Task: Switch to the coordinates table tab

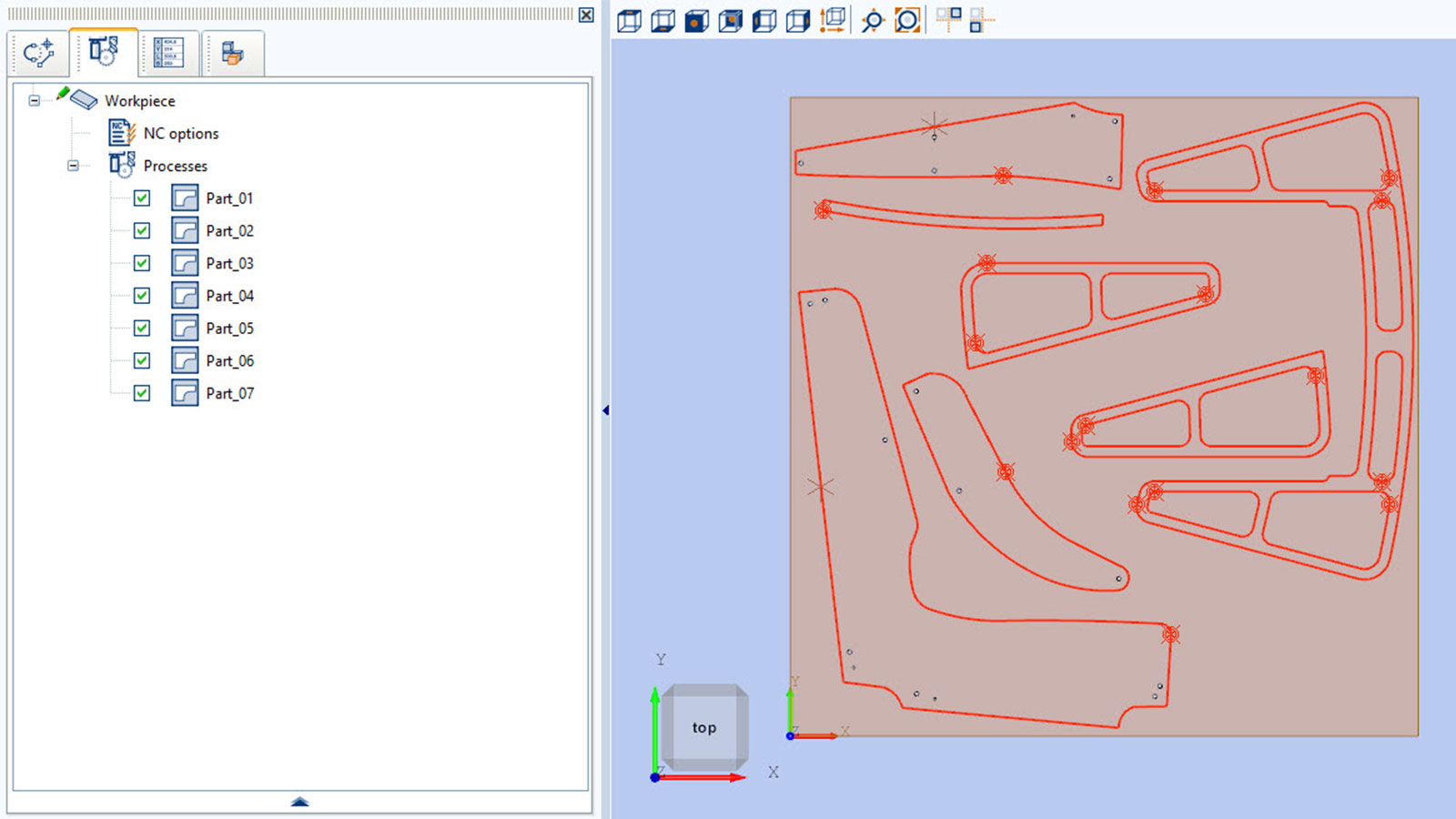Action: [169, 53]
